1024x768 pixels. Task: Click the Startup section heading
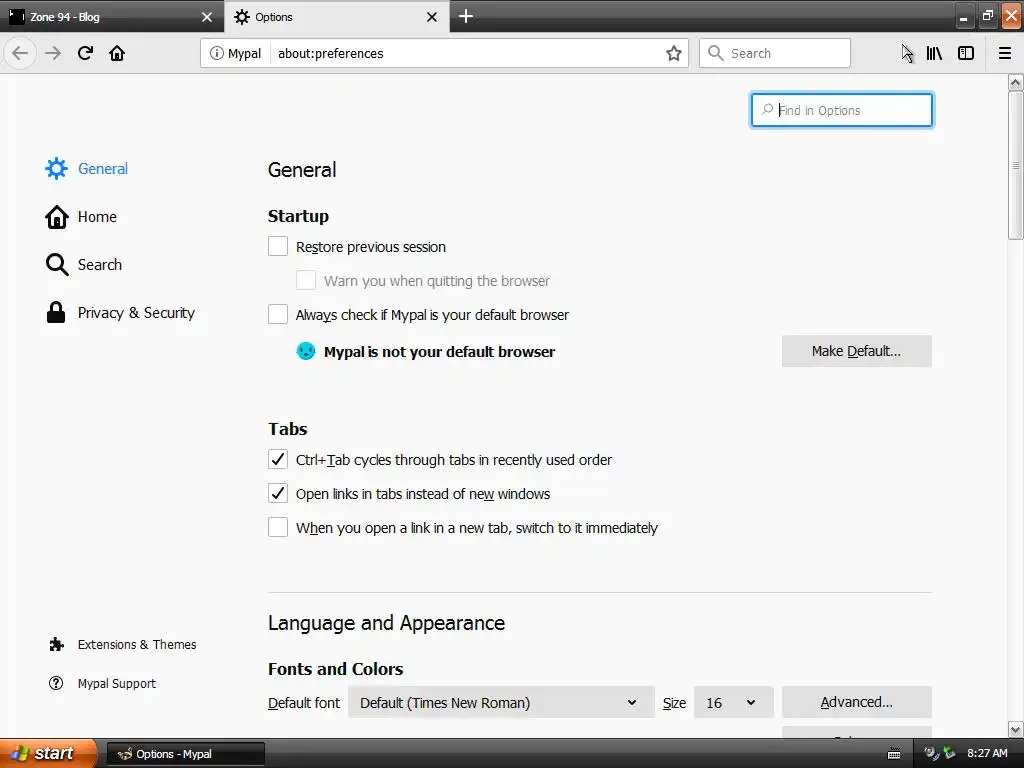coord(298,216)
